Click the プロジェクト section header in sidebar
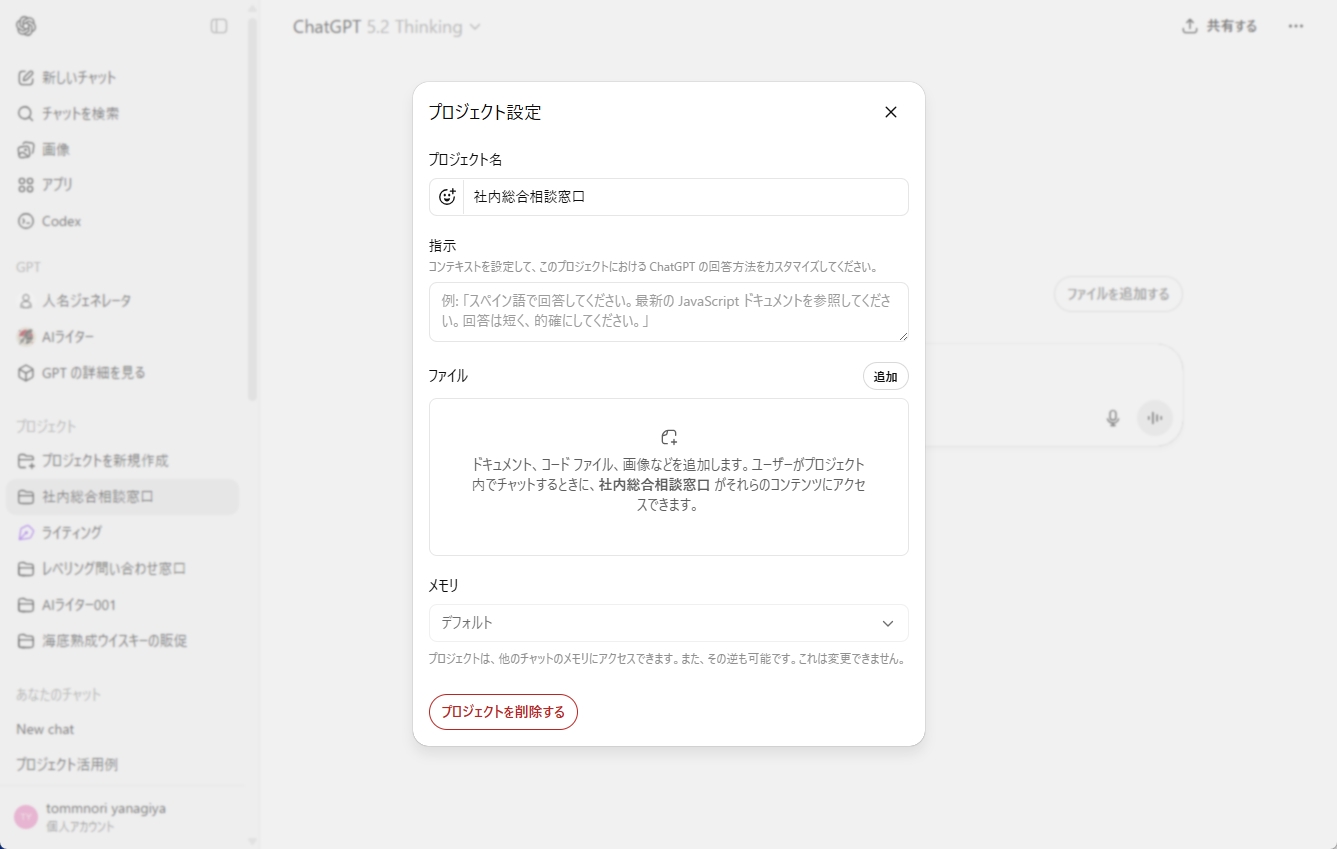This screenshot has width=1337, height=849. (x=46, y=427)
